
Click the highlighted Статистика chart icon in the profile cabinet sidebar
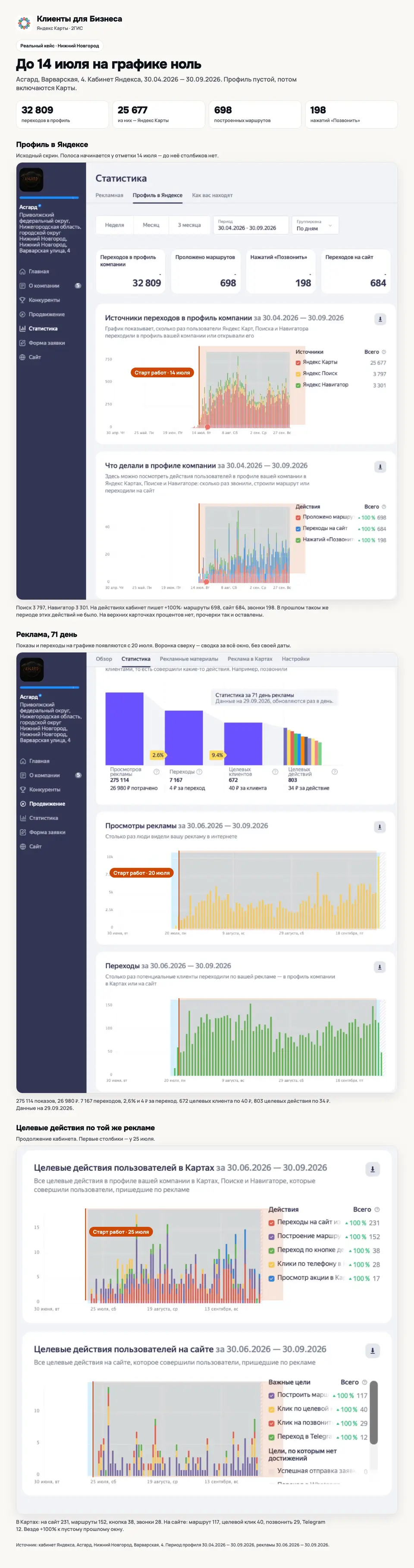click(x=22, y=329)
